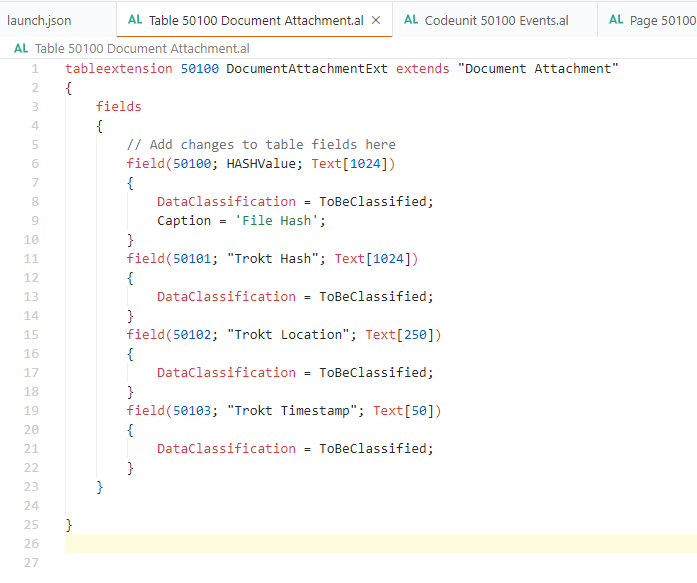Click DocumentAttachmentExt identifier on line 1
Viewport: 697px width, 583px height.
(x=307, y=69)
